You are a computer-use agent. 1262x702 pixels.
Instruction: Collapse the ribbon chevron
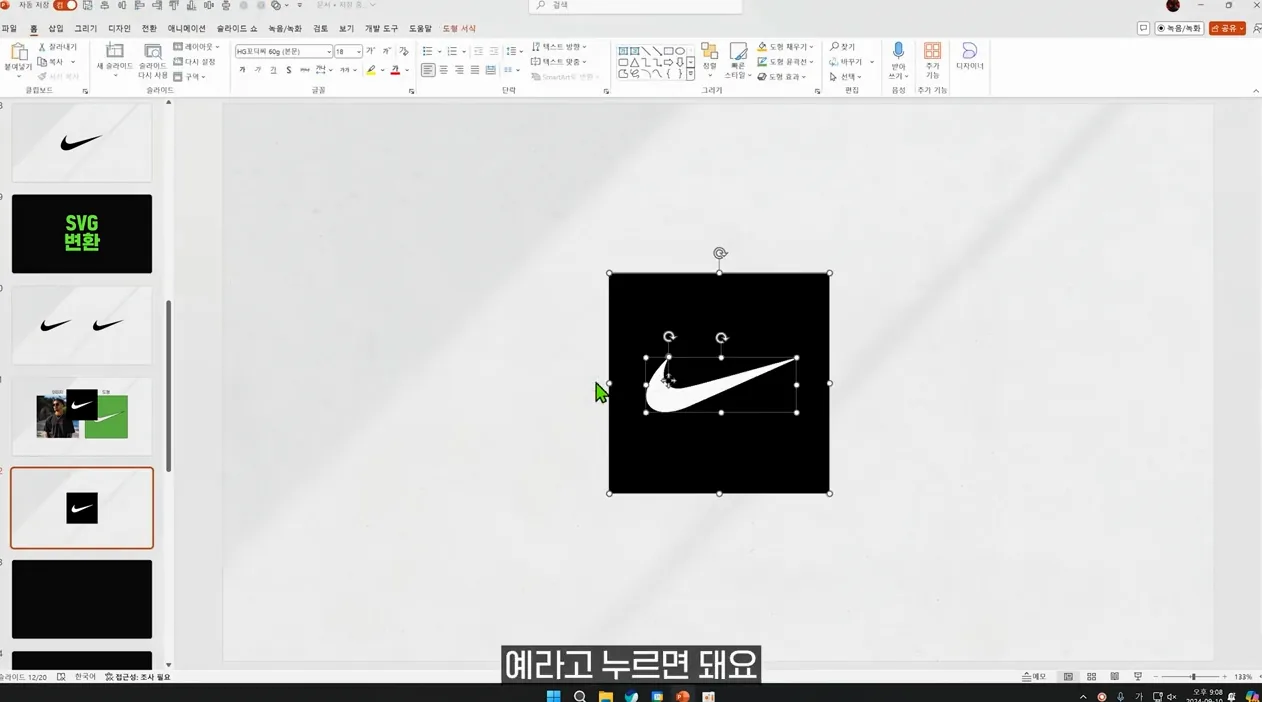(x=1256, y=91)
